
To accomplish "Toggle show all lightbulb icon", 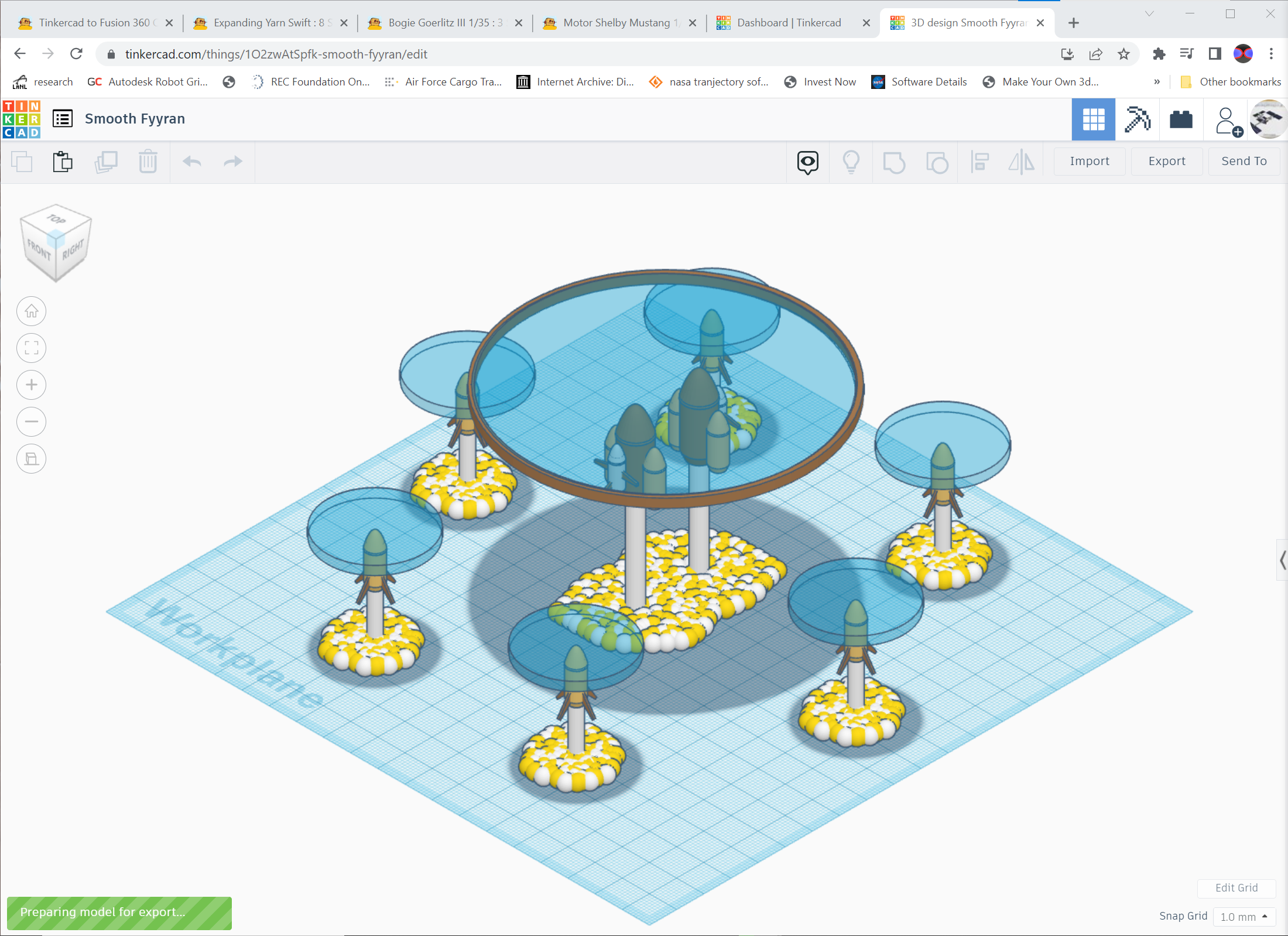I will click(851, 162).
